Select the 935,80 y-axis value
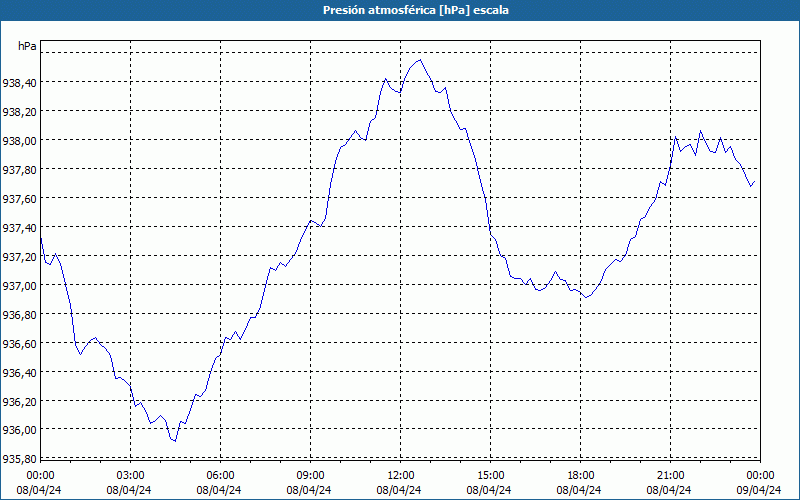This screenshot has width=800, height=500. [19, 459]
